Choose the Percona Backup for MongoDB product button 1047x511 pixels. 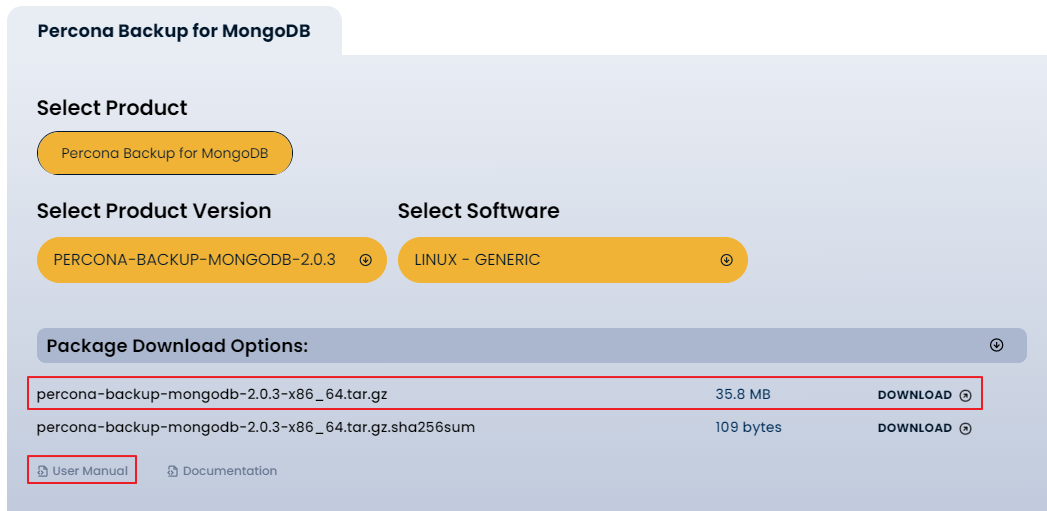tap(165, 153)
